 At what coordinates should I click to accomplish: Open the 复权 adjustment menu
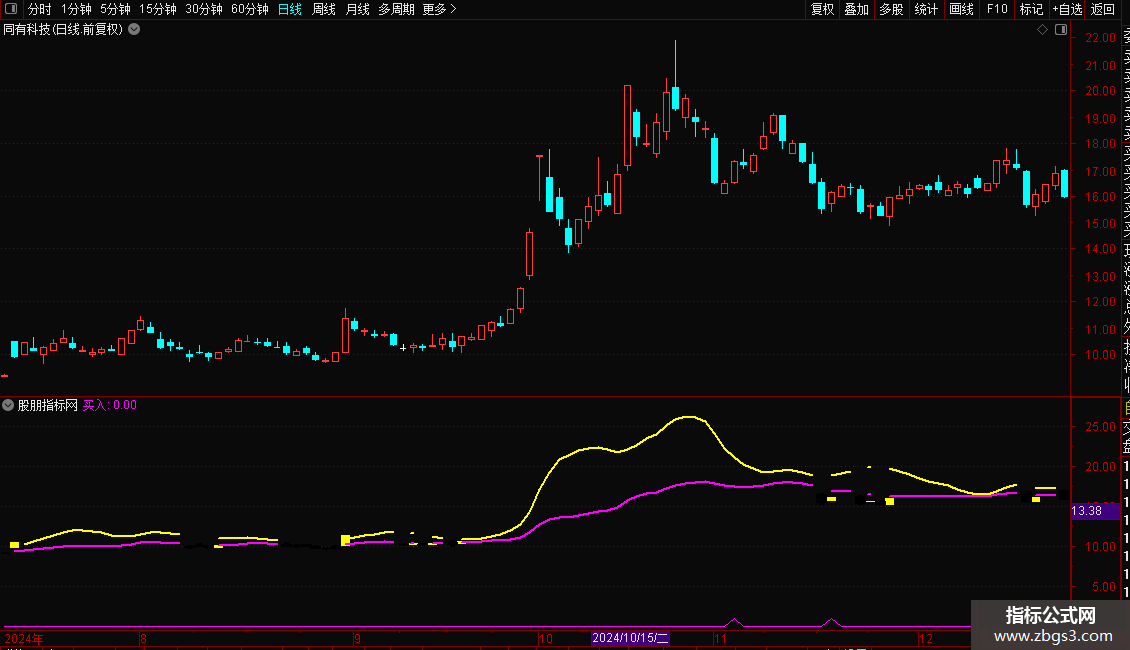tap(822, 9)
